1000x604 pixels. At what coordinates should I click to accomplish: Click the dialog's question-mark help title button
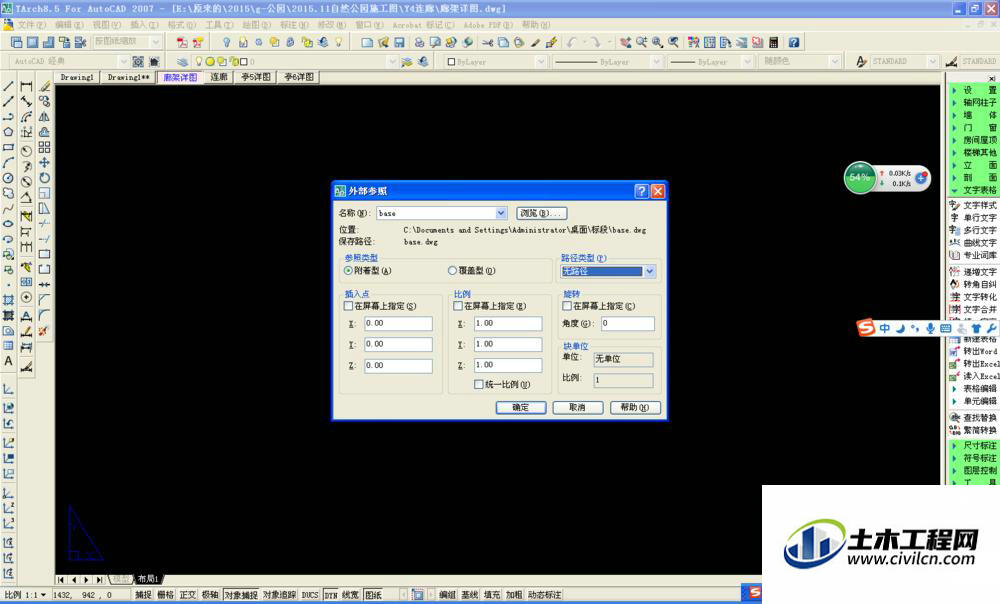pos(642,191)
